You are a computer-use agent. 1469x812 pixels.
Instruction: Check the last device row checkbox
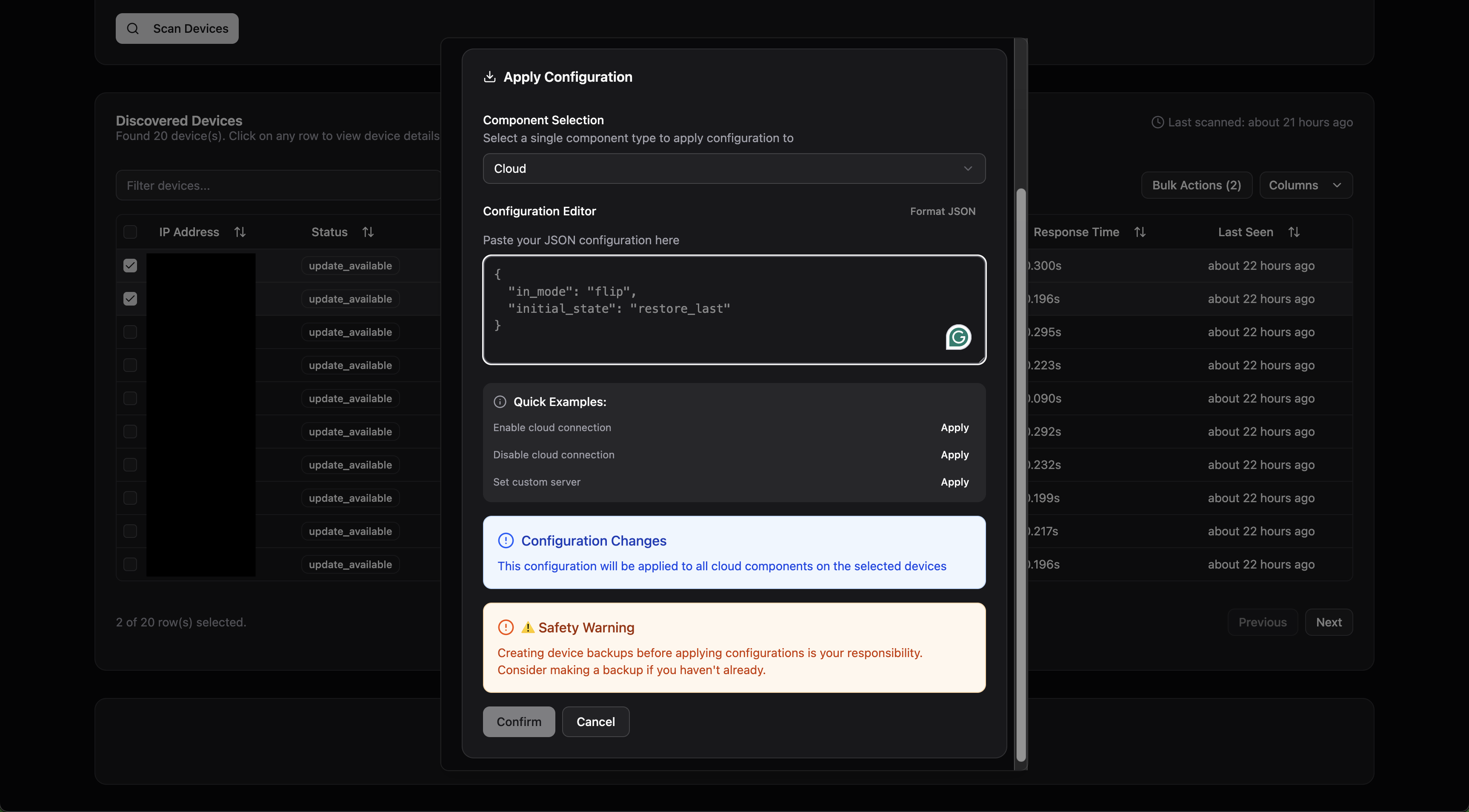pyautogui.click(x=130, y=564)
